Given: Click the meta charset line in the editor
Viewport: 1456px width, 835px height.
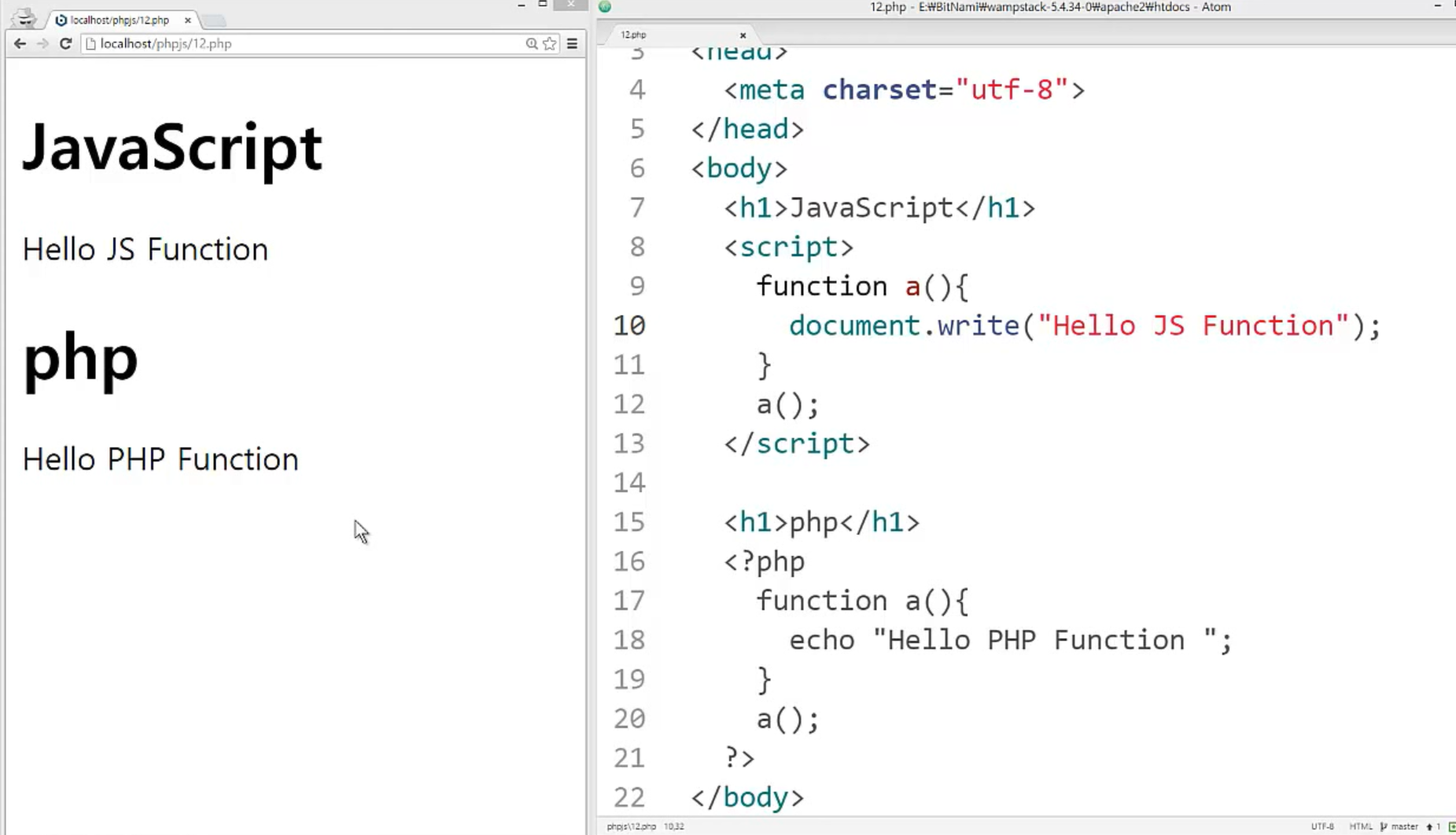Looking at the screenshot, I should 904,90.
